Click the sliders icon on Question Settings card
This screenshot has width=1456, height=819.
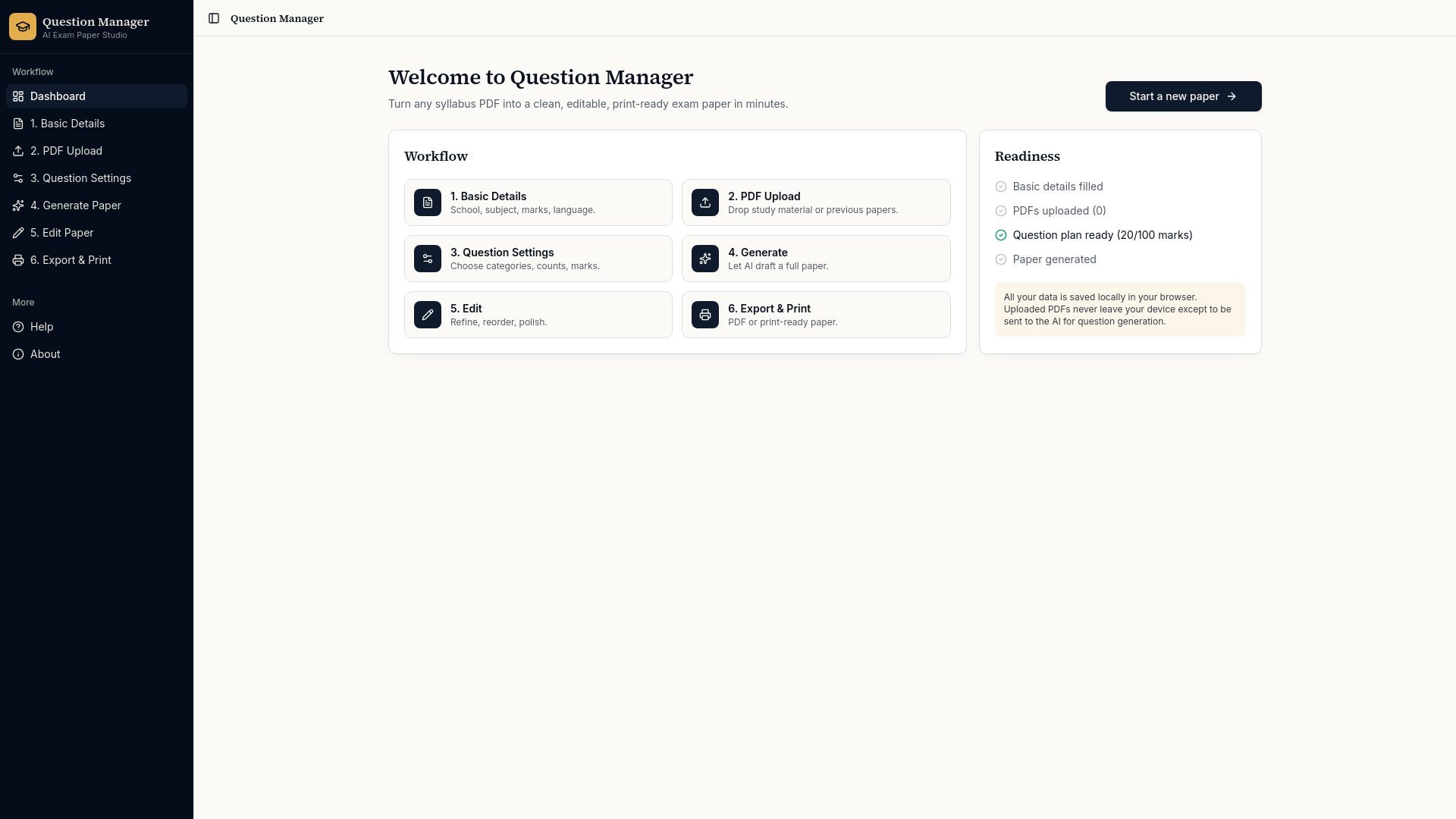[x=428, y=259]
